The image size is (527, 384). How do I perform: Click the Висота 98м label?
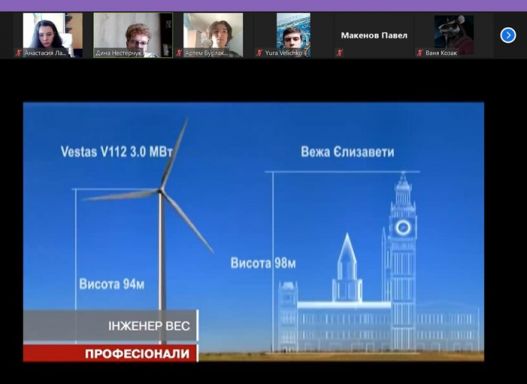[263, 263]
